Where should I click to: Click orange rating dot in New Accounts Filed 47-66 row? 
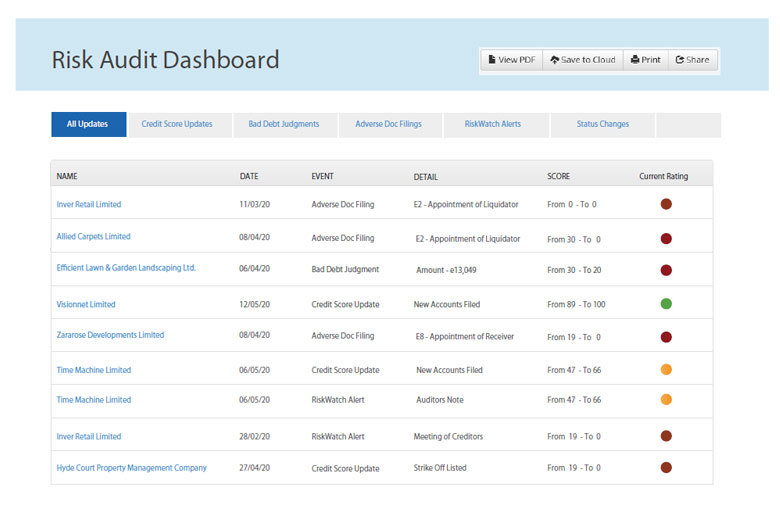[x=666, y=369]
